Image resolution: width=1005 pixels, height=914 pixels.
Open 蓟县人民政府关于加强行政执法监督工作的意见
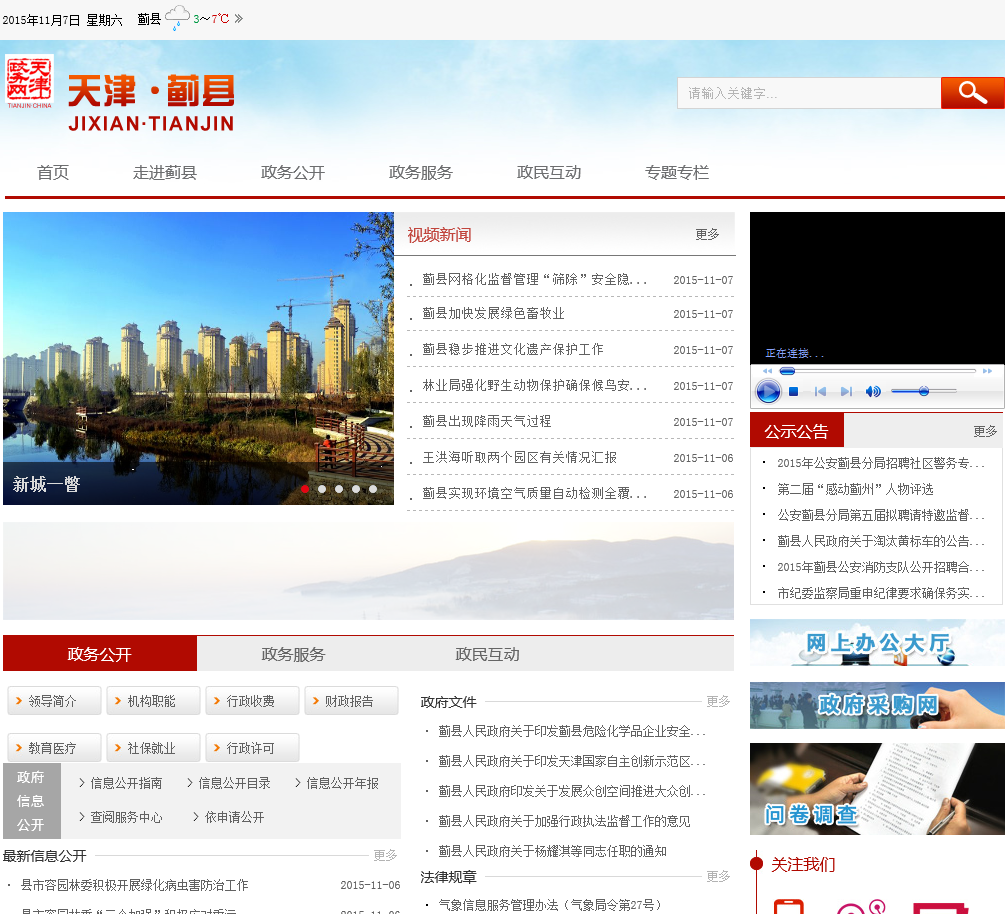564,821
